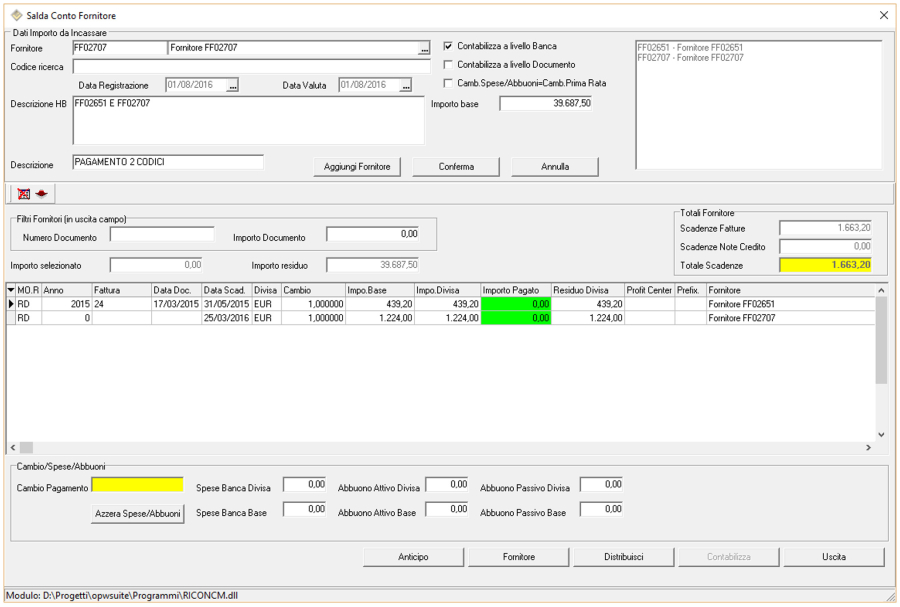Sort by the Data Scad. column header

click(x=225, y=290)
